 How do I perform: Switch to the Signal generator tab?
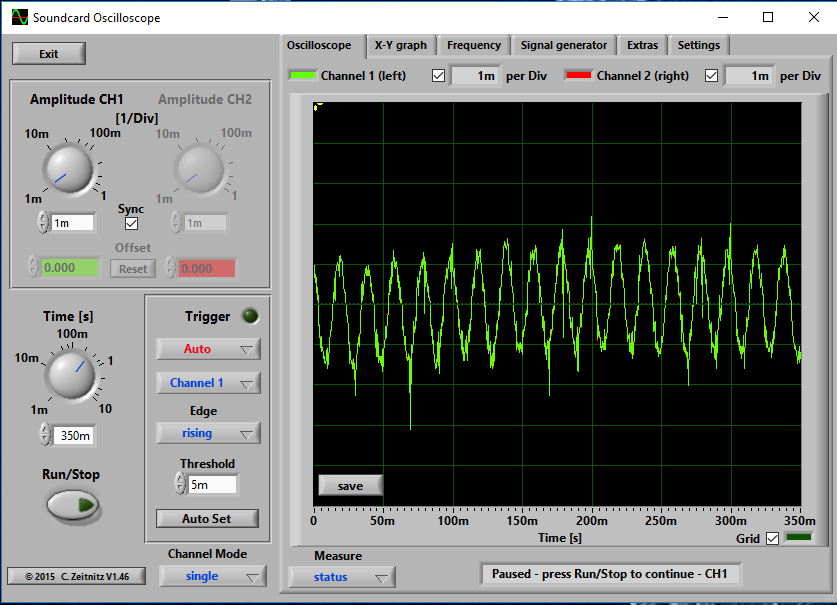click(x=564, y=45)
